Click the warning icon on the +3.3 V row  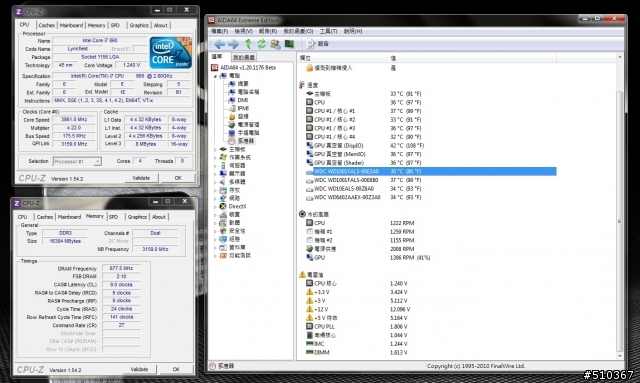click(x=309, y=292)
